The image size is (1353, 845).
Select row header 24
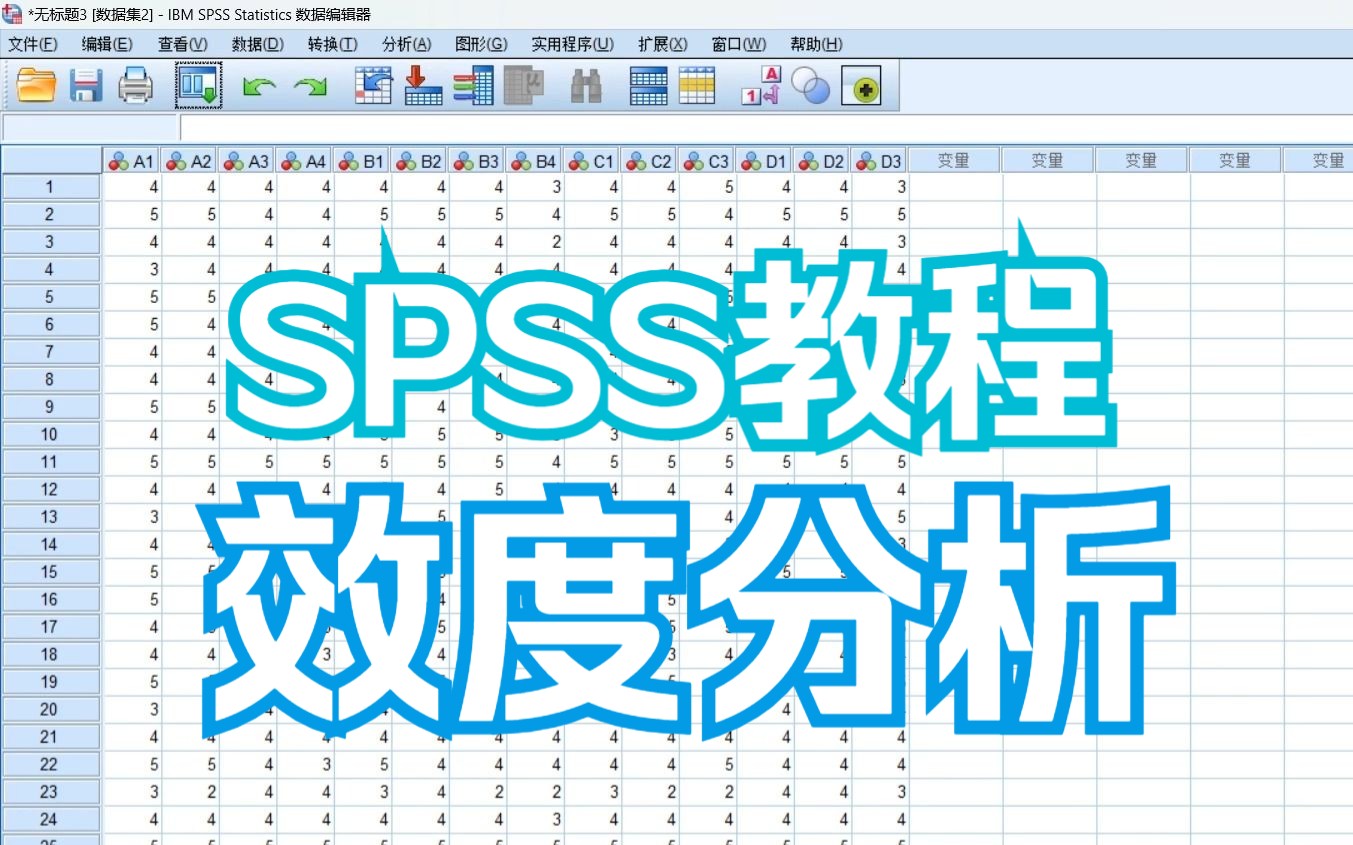click(x=51, y=819)
